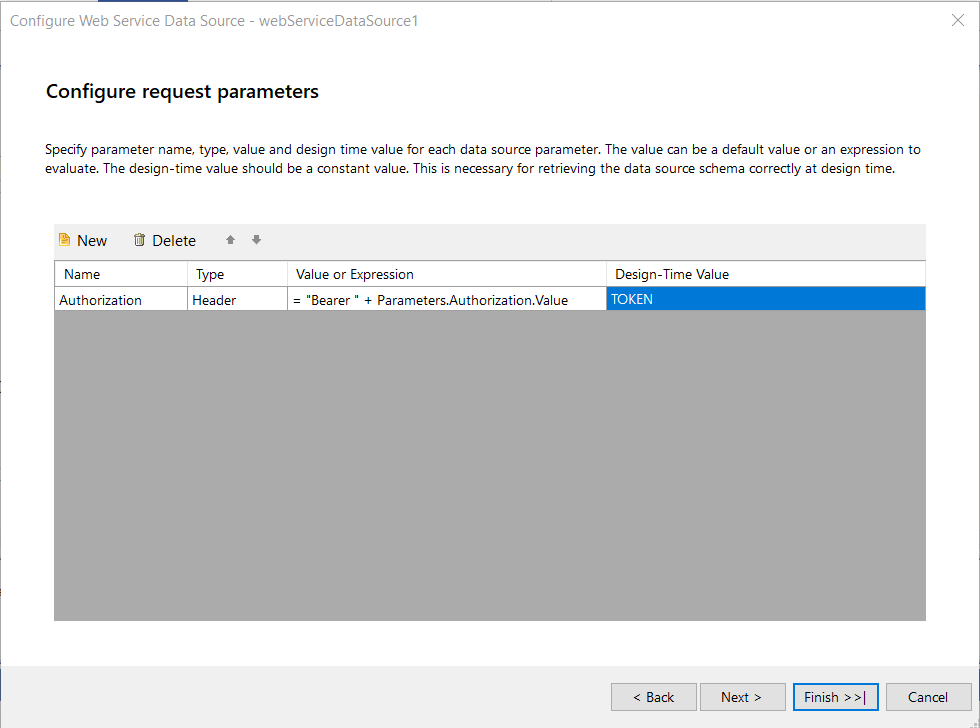The height and width of the screenshot is (728, 980).
Task: Proceed with the Next > button
Action: coord(741,697)
